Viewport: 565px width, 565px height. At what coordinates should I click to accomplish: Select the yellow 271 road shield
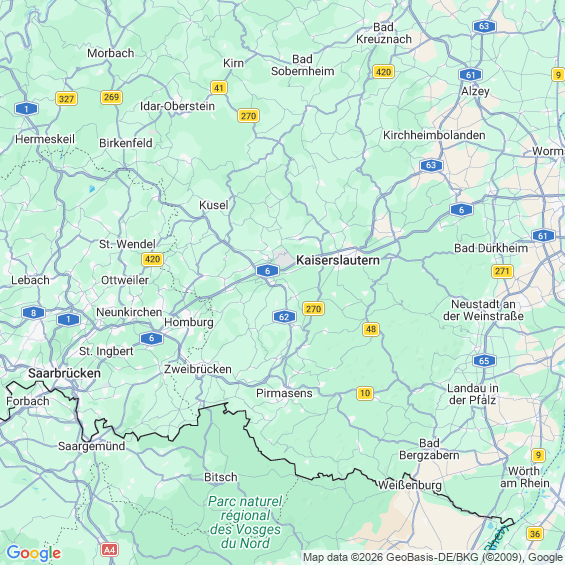(x=502, y=271)
